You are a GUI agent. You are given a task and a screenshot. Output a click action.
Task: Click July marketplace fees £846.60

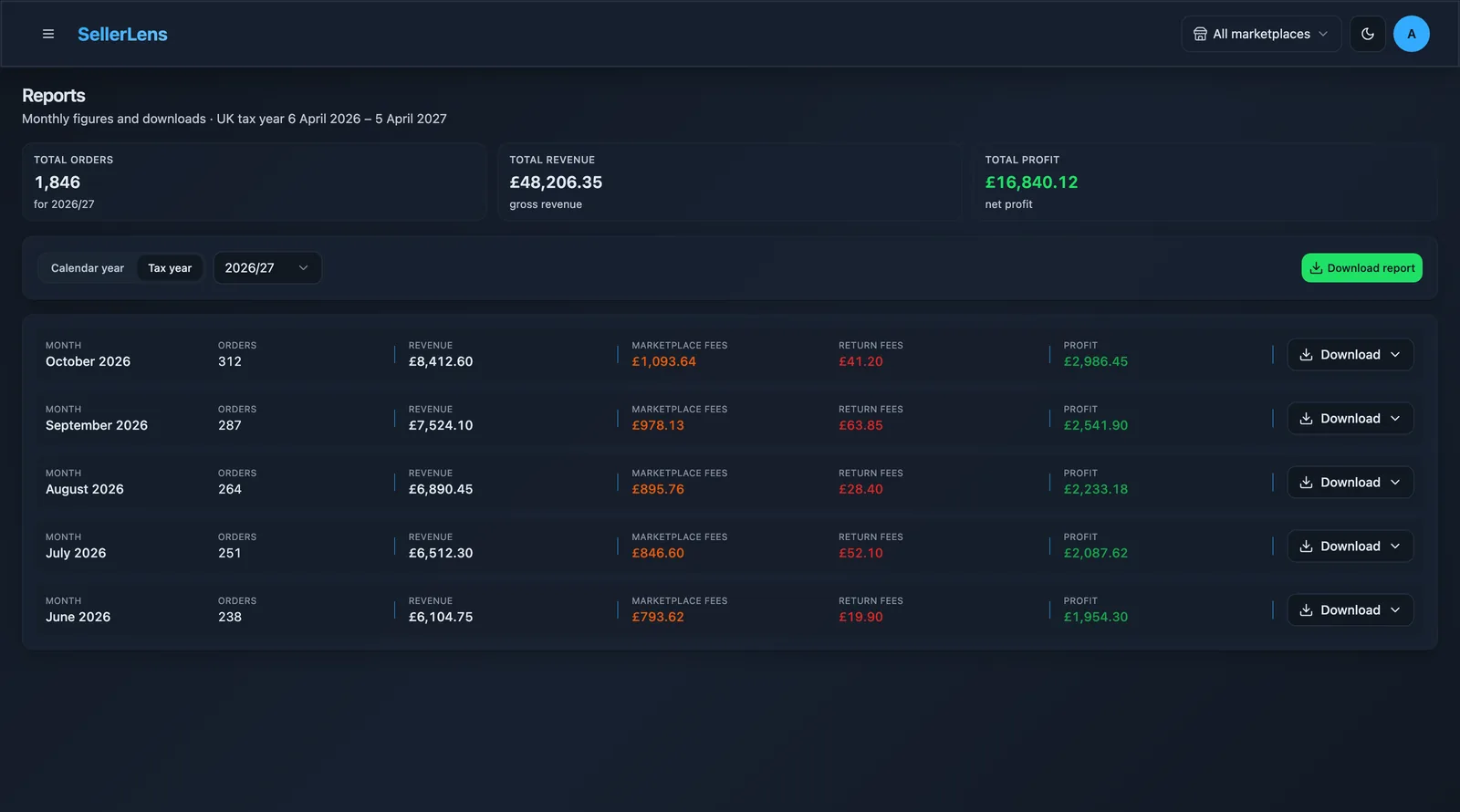pyautogui.click(x=658, y=553)
